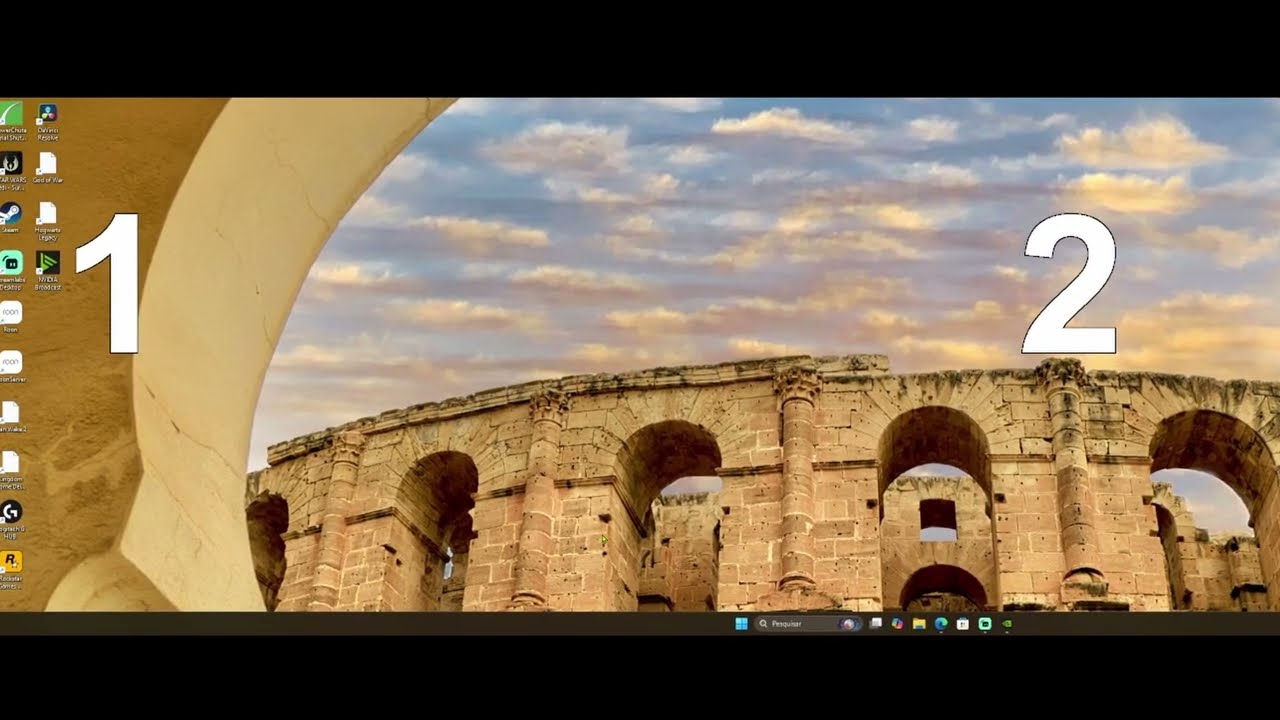Open the Rockstar Games Launcher shortcut
1280x720 pixels.
(x=10, y=568)
